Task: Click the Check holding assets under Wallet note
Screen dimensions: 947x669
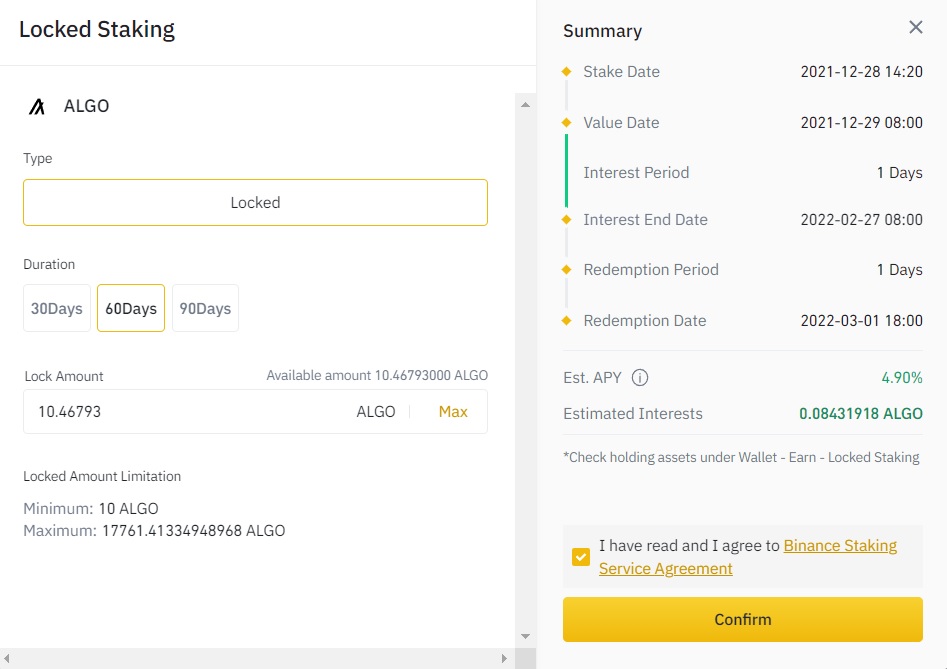Action: pos(741,458)
